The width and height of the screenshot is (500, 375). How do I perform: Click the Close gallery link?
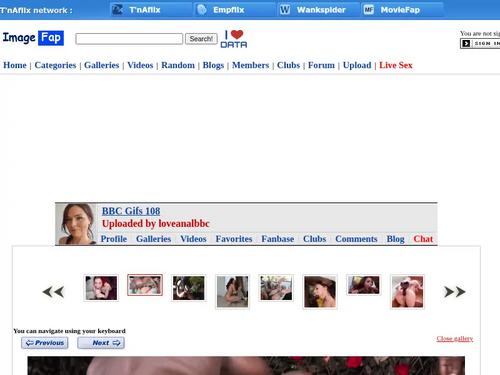pos(455,339)
